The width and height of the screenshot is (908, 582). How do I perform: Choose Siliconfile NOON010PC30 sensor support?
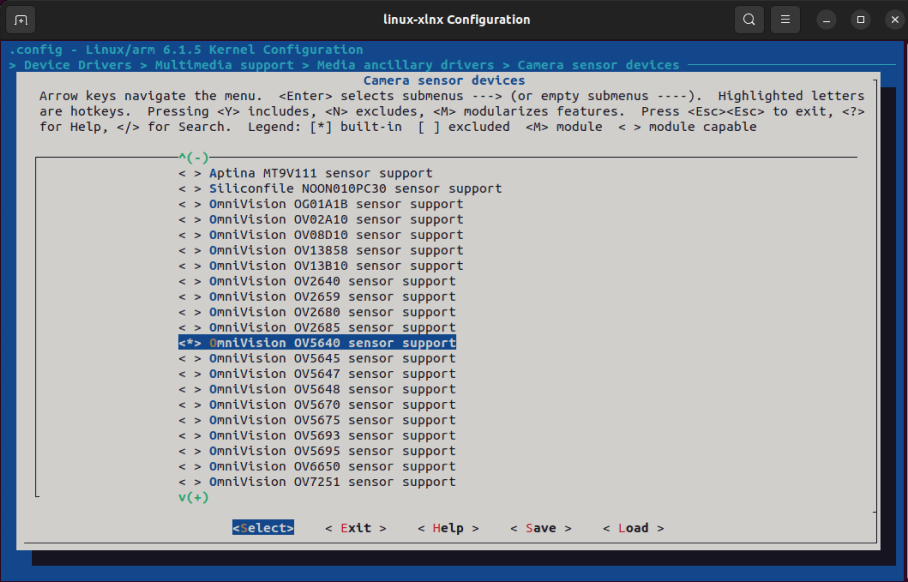340,189
